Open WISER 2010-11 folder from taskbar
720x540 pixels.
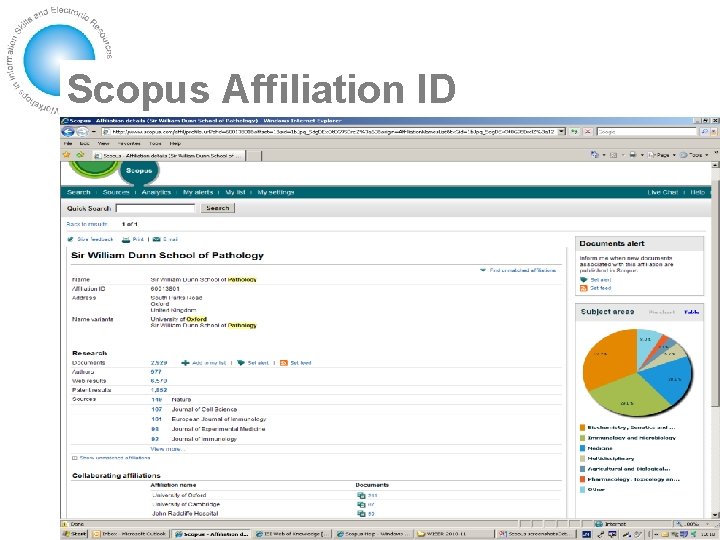coord(455,534)
